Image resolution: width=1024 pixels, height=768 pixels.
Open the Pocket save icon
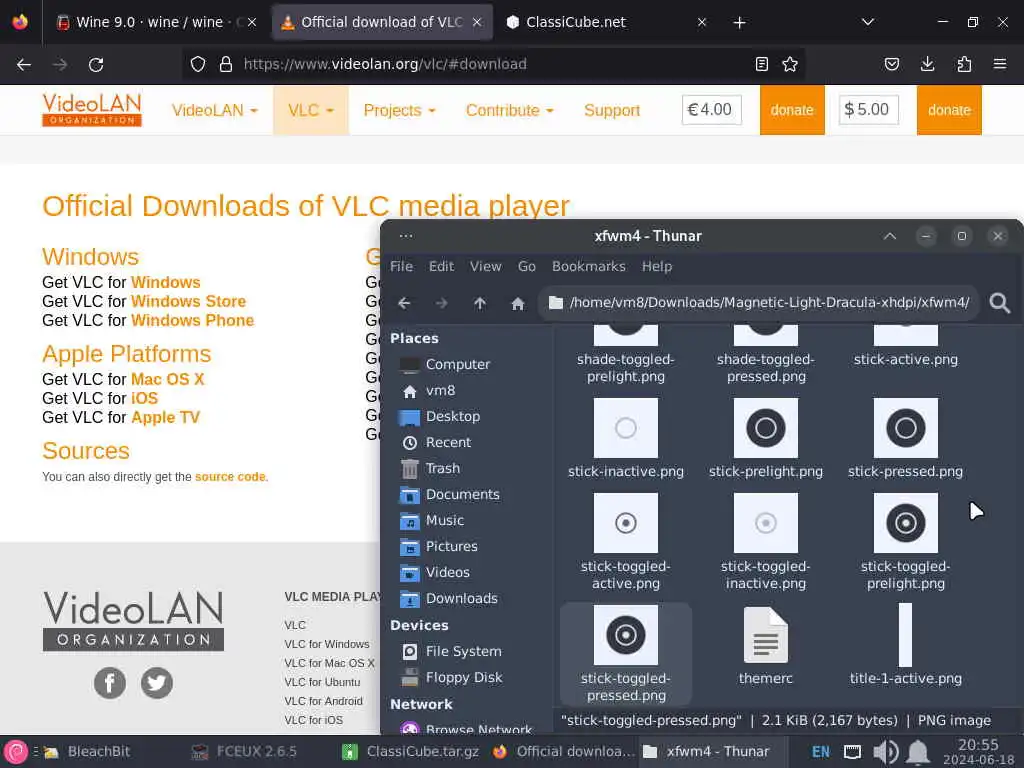[891, 64]
